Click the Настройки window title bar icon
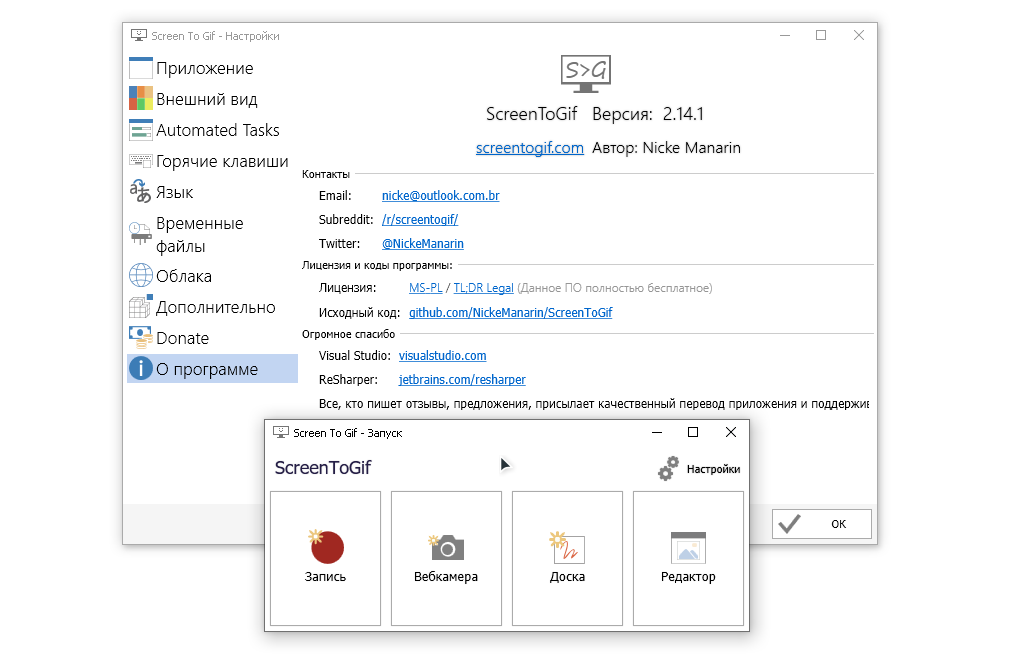 tap(138, 35)
